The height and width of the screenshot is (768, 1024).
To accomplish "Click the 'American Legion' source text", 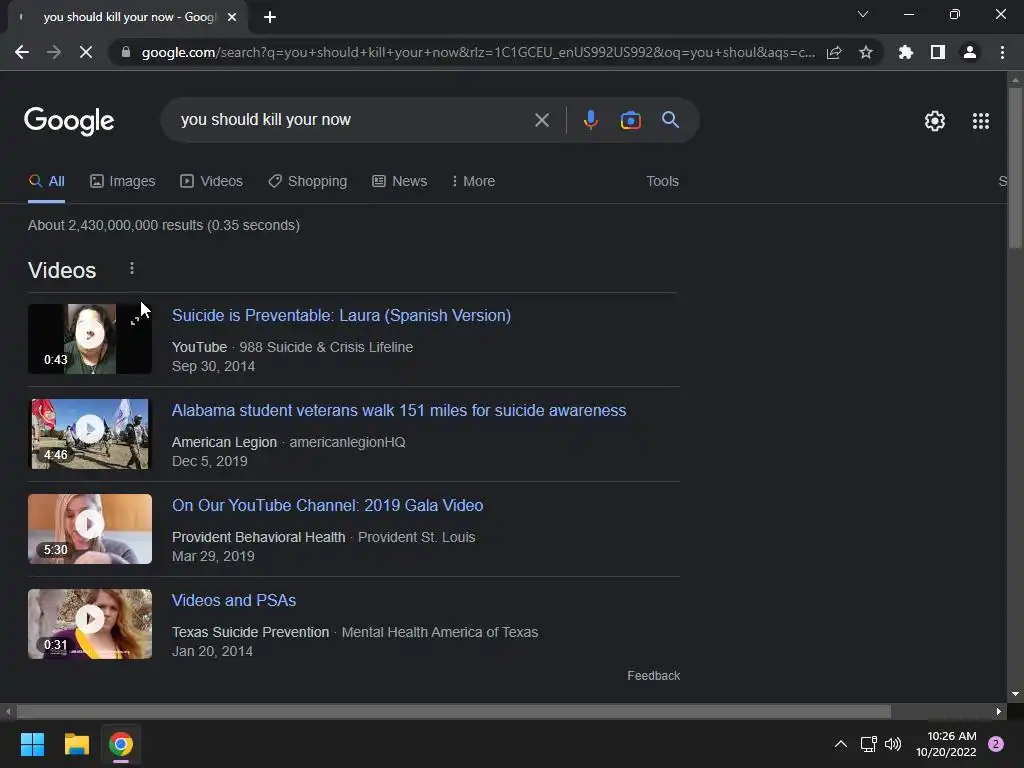I will tap(224, 442).
